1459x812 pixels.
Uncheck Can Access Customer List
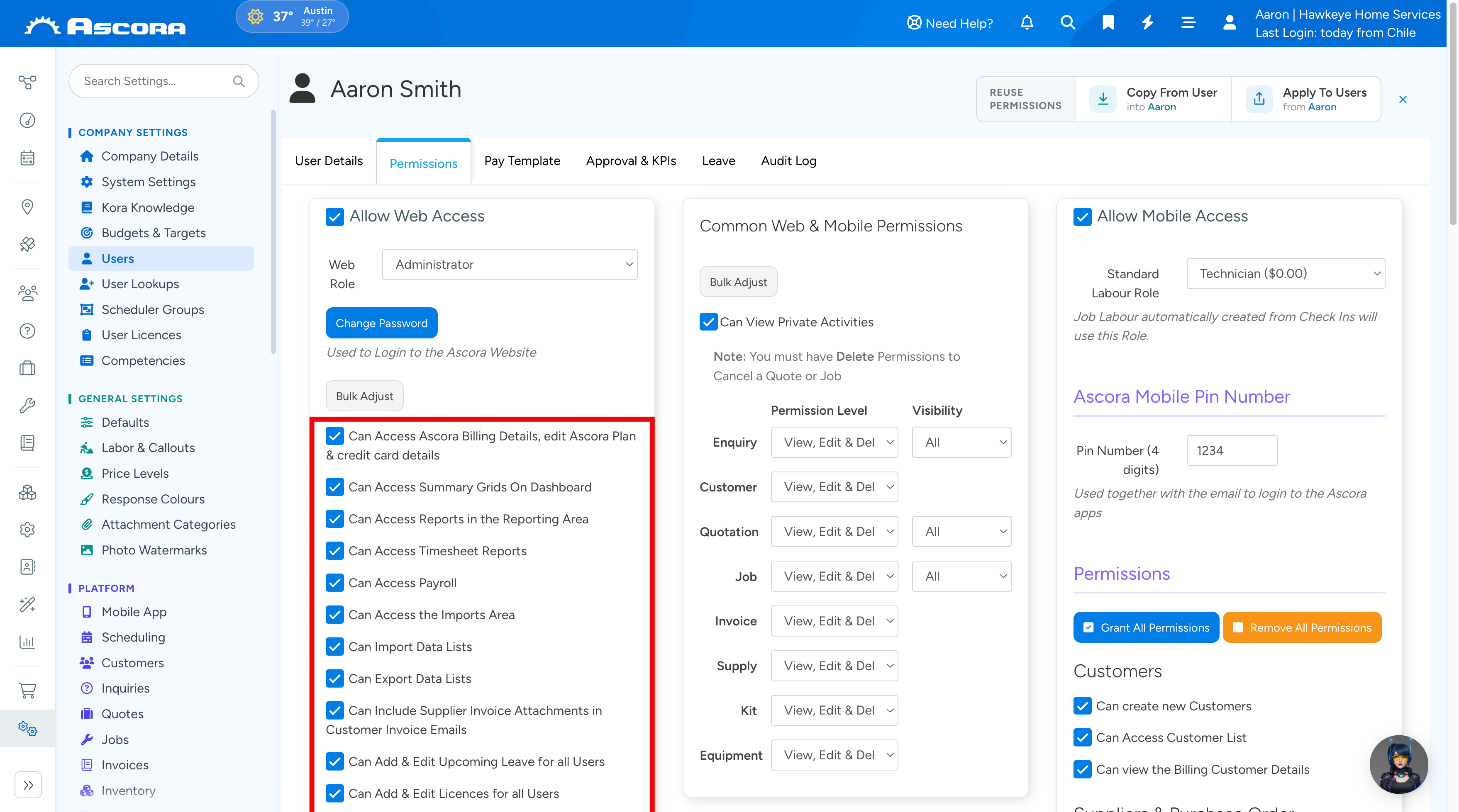(1082, 738)
